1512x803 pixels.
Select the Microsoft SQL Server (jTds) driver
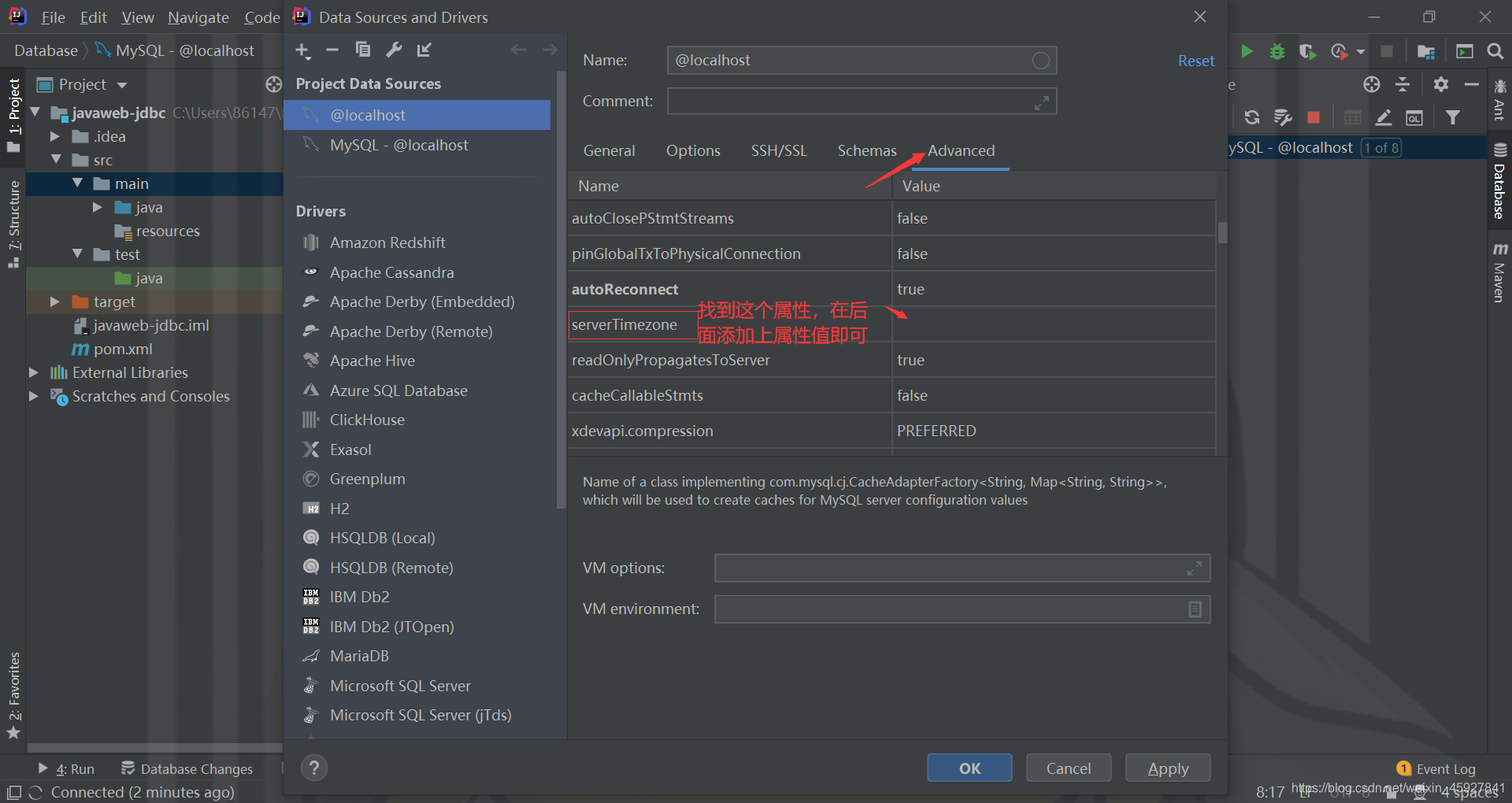(421, 715)
